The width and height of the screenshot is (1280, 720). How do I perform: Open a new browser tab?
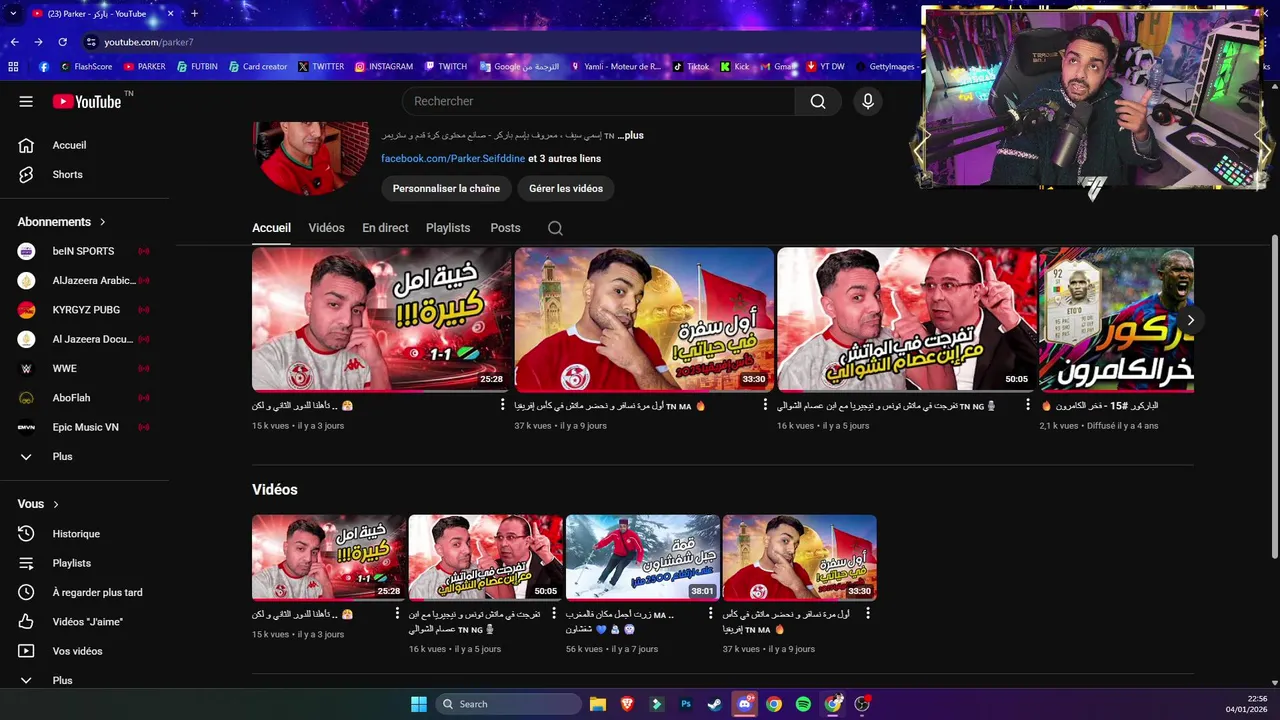(x=194, y=14)
